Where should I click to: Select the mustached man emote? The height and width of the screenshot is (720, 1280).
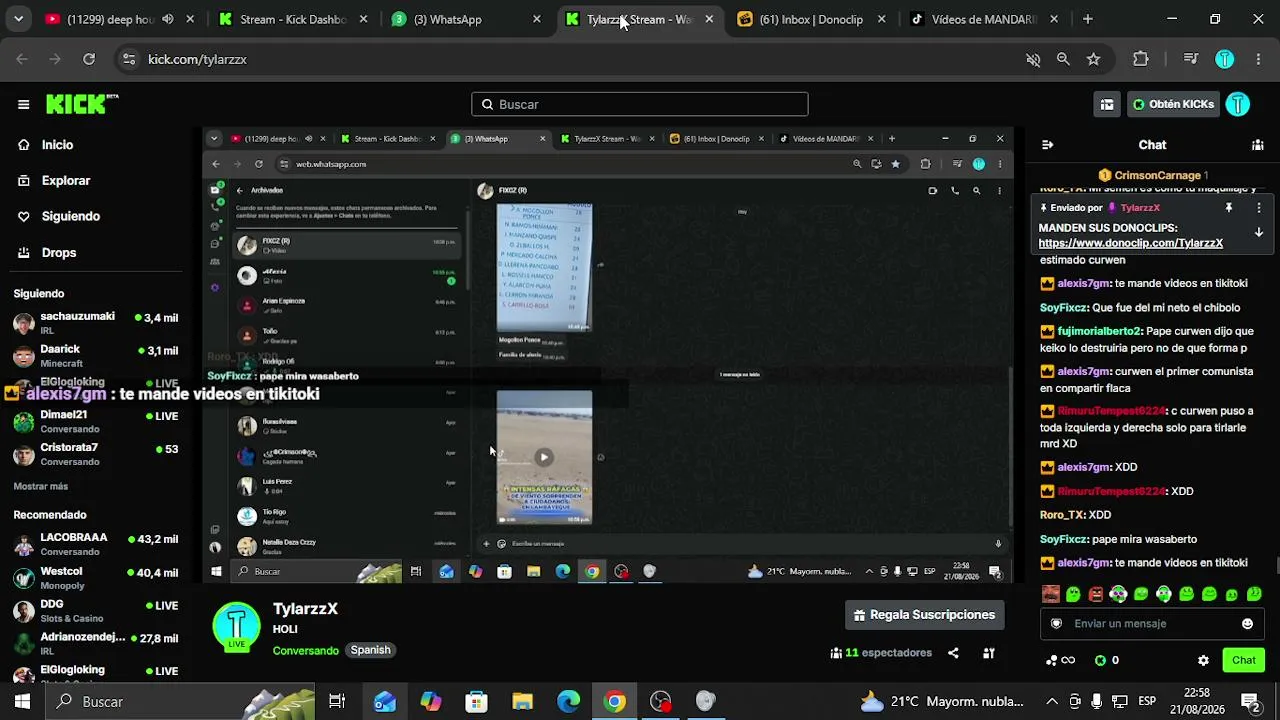click(x=1050, y=594)
